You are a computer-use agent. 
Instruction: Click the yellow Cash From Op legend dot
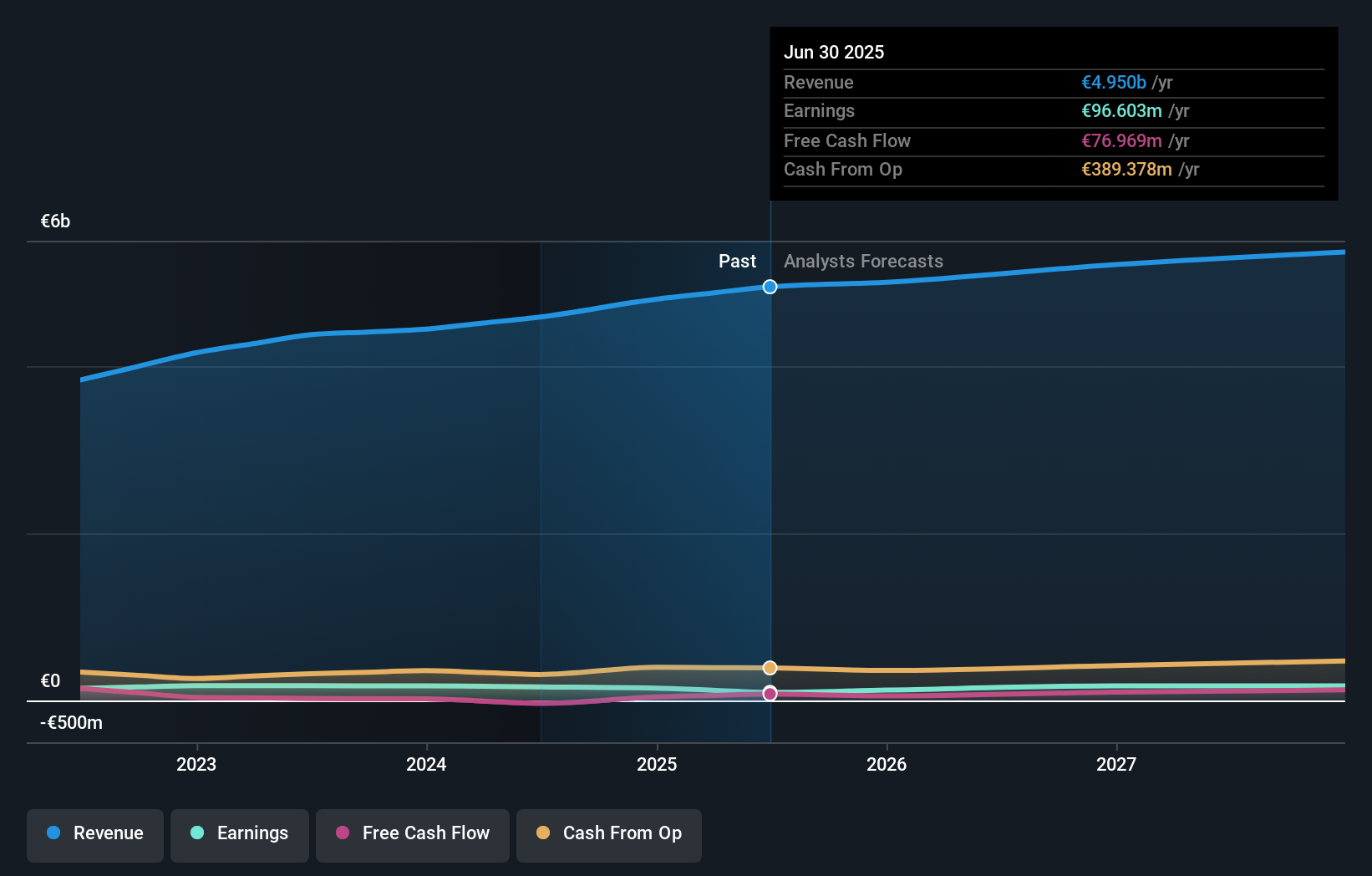pyautogui.click(x=544, y=833)
